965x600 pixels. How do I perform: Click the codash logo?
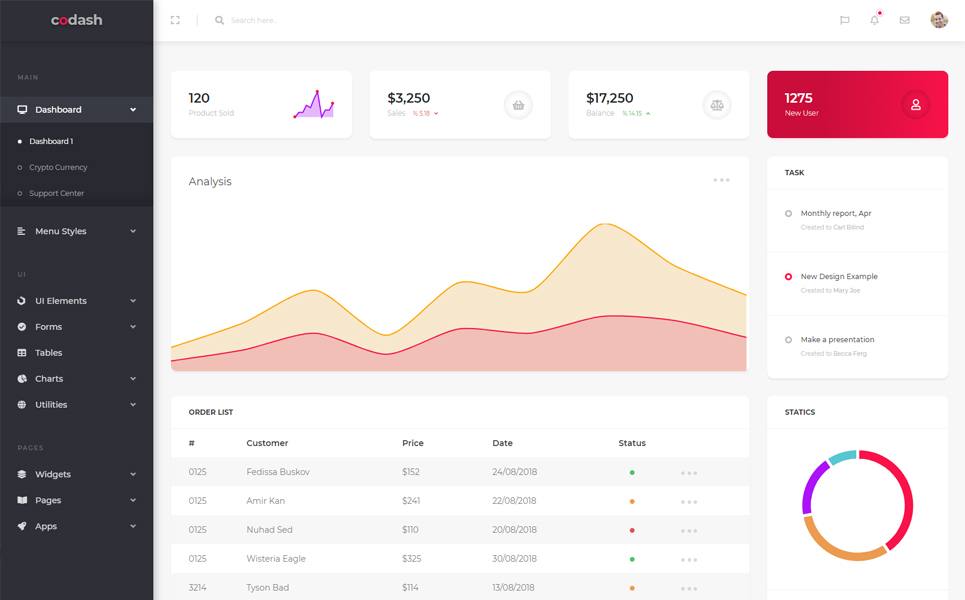[76, 18]
